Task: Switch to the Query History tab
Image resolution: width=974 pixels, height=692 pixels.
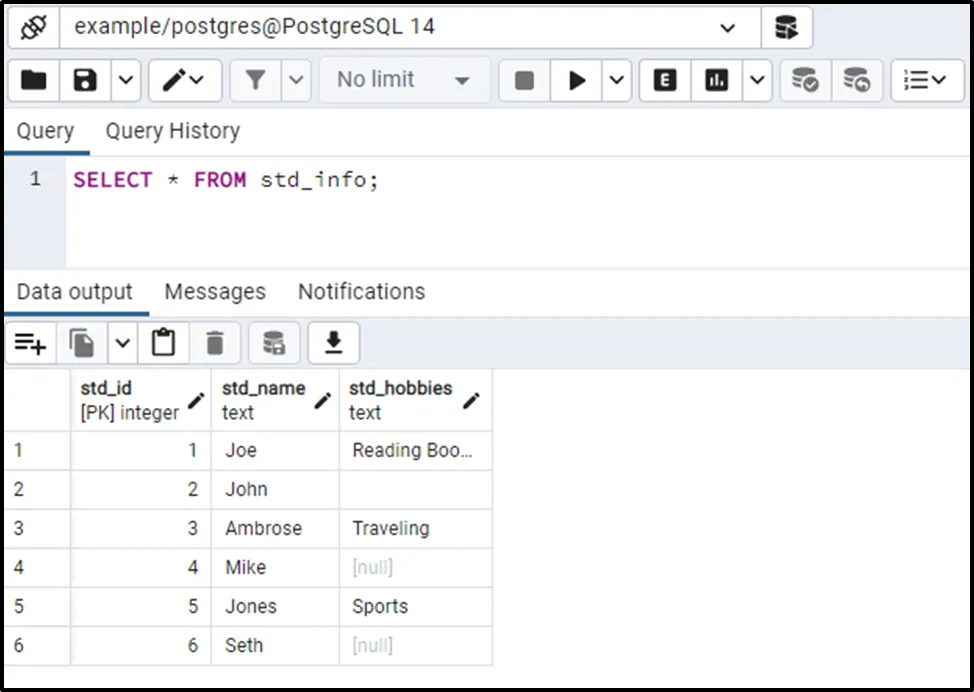Action: (172, 131)
